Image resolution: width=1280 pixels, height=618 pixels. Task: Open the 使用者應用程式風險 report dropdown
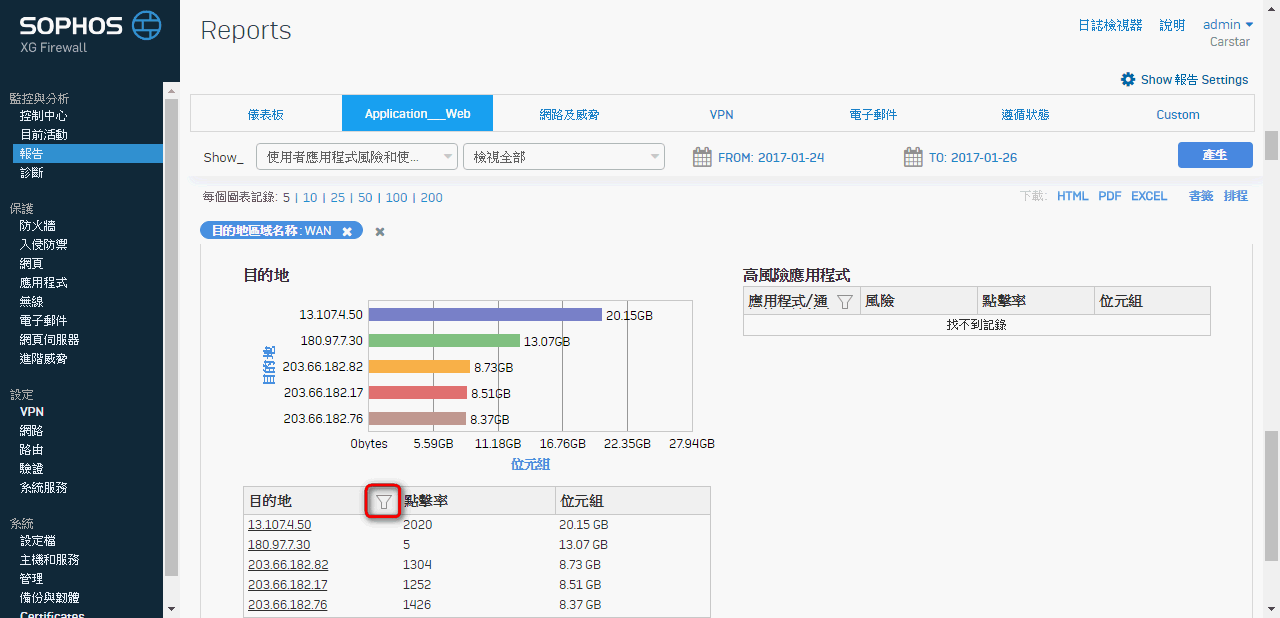point(357,157)
